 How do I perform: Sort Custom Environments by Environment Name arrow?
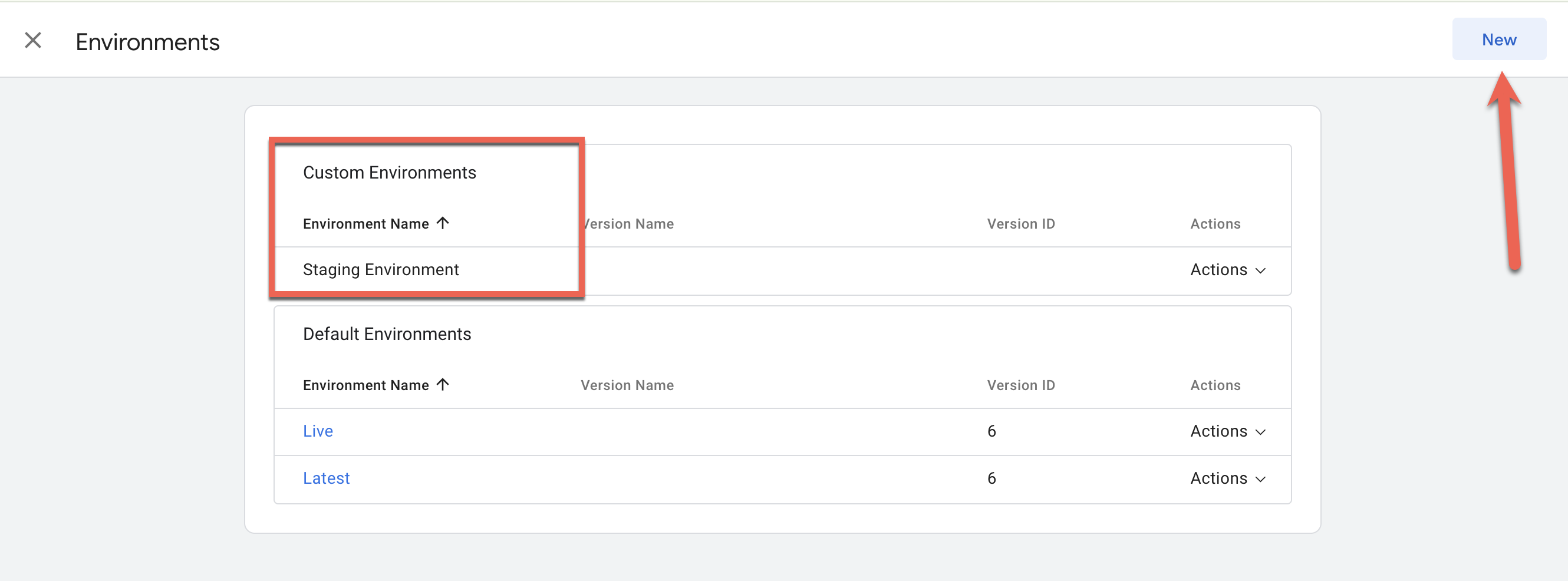[x=443, y=223]
